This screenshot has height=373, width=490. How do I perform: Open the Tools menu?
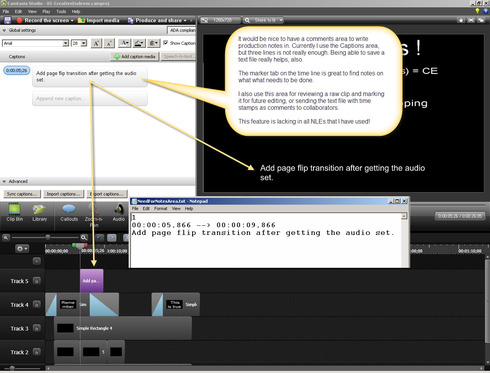61,11
